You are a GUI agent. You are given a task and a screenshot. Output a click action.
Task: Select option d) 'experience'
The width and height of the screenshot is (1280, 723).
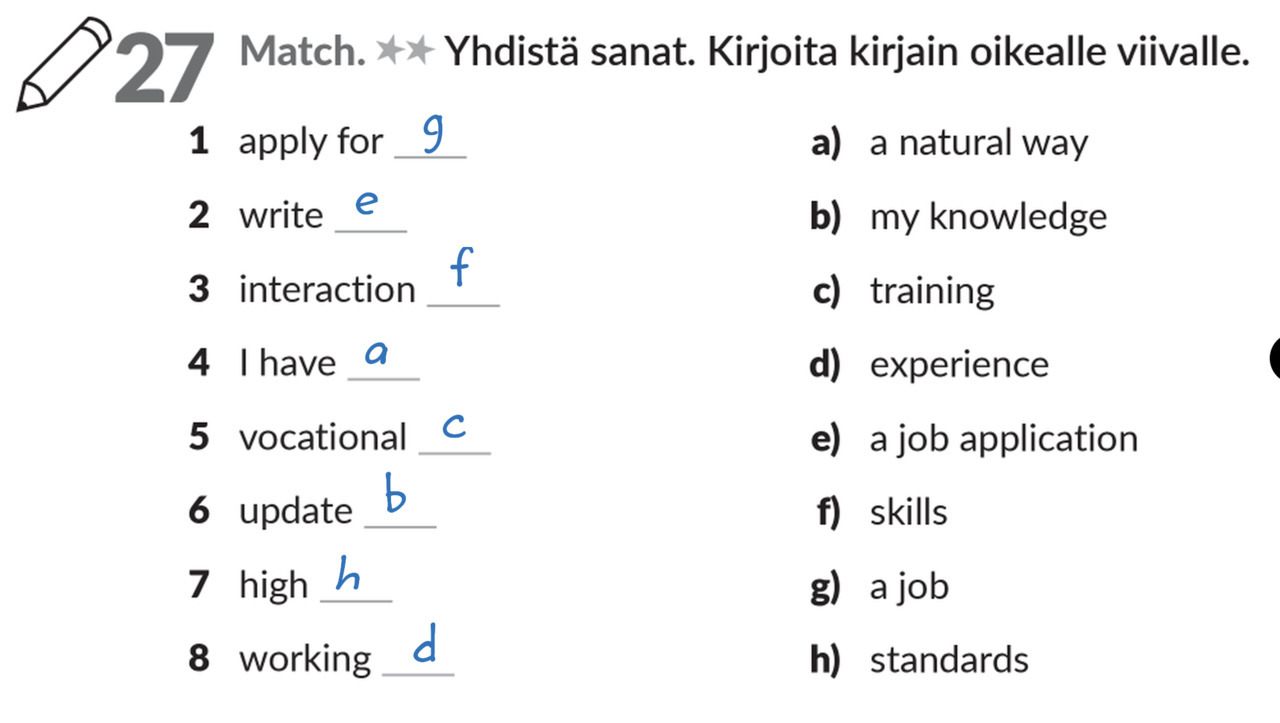pos(958,364)
